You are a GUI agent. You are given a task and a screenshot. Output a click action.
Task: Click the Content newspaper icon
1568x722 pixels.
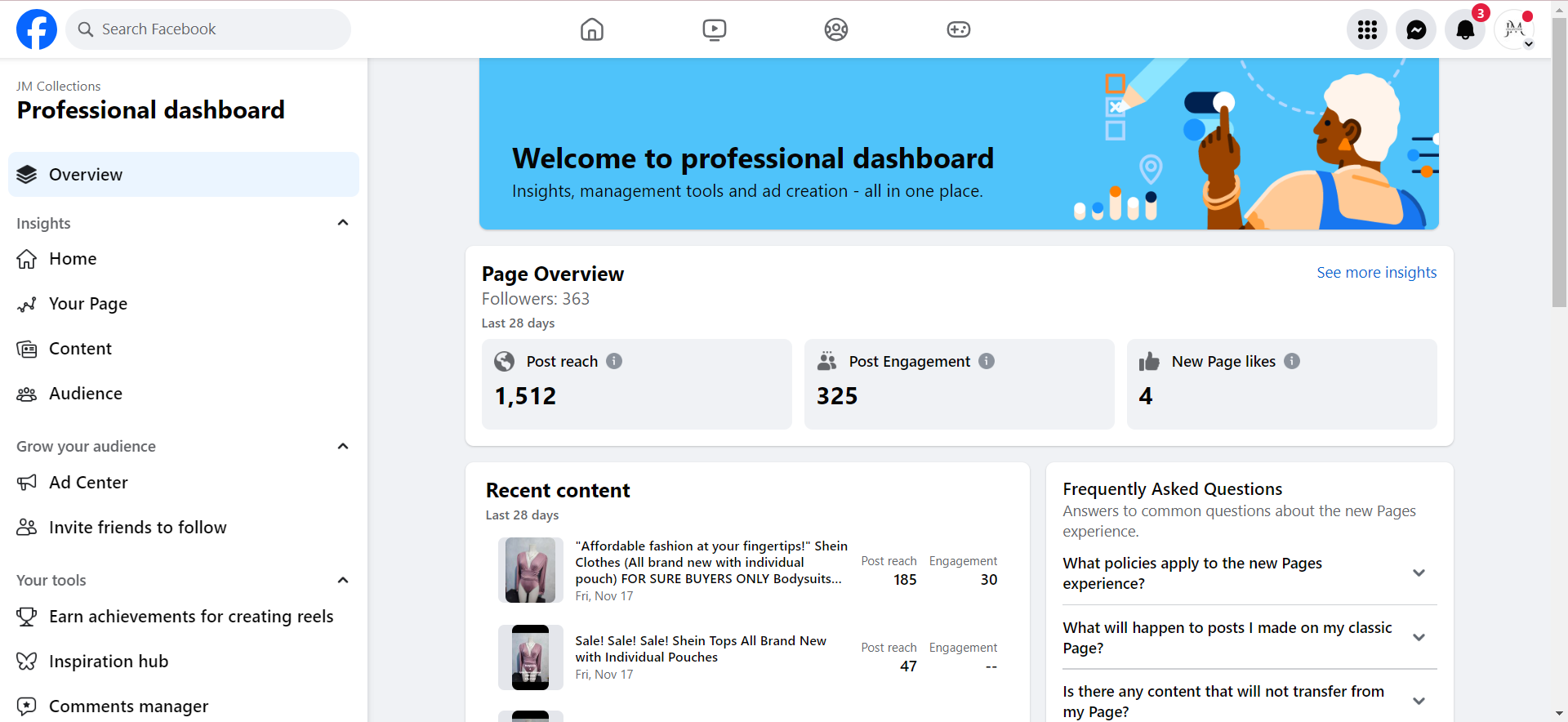tap(27, 350)
